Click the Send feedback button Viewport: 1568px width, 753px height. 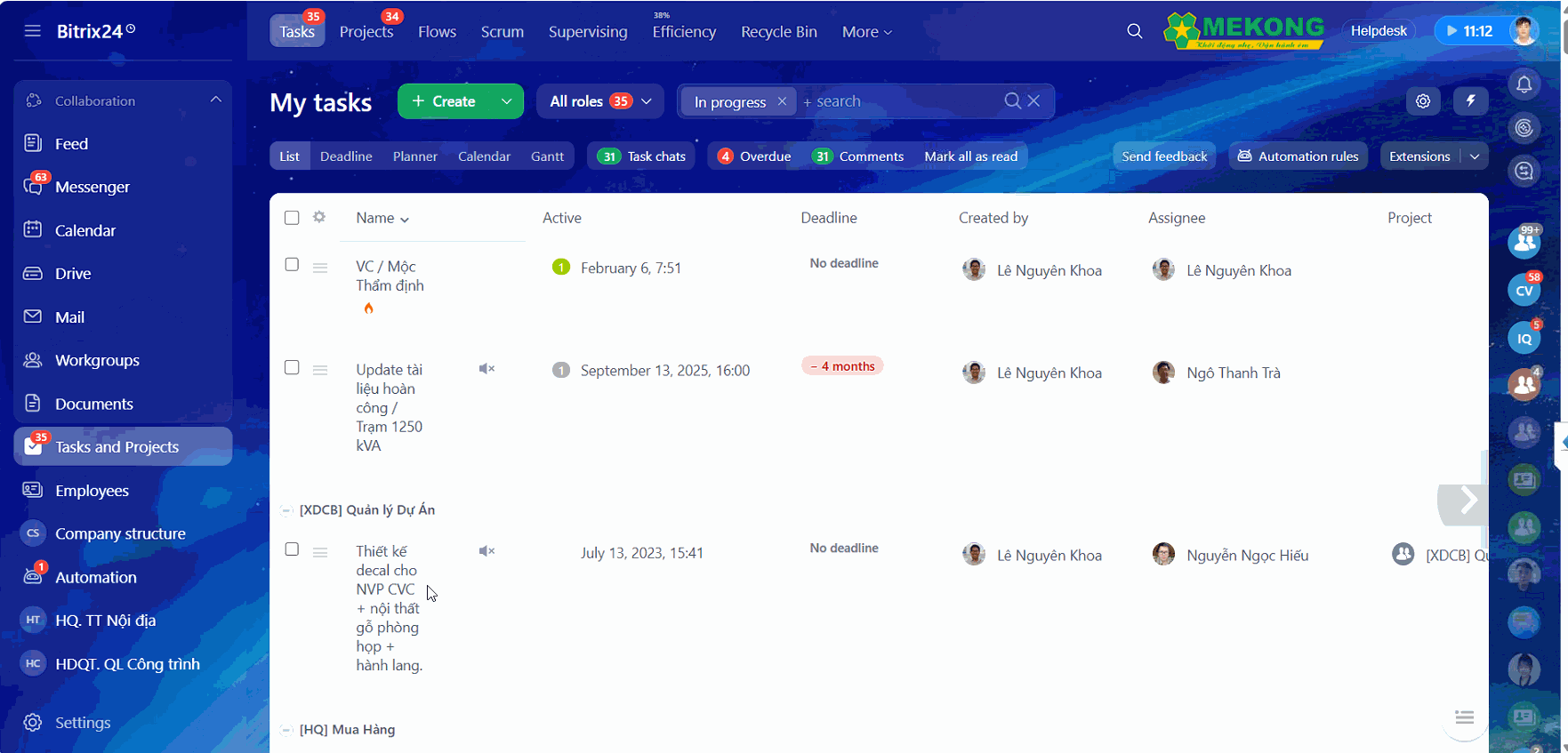(1163, 156)
